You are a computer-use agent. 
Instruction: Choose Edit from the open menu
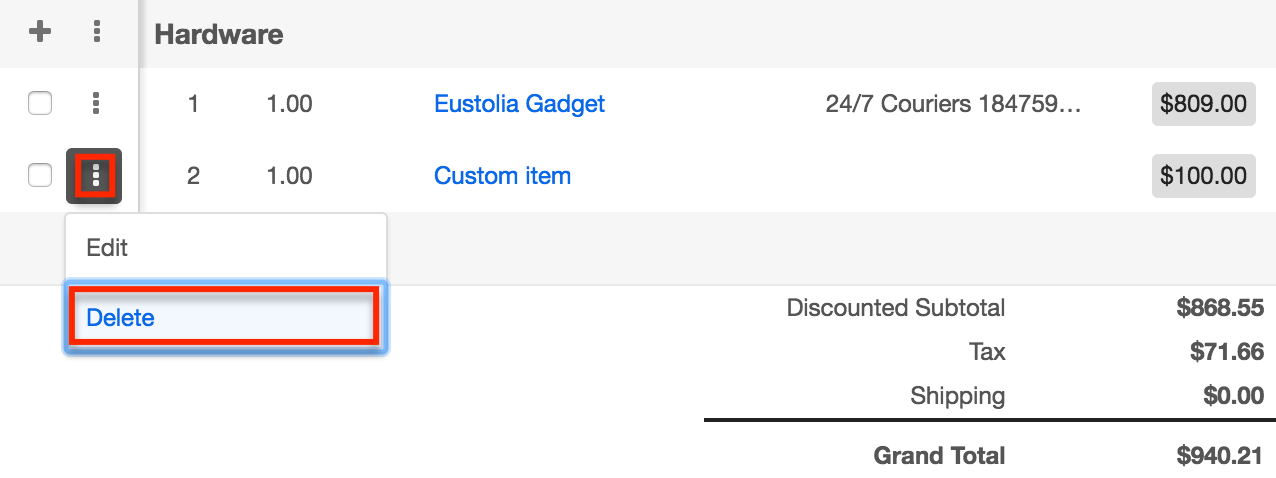(x=107, y=247)
